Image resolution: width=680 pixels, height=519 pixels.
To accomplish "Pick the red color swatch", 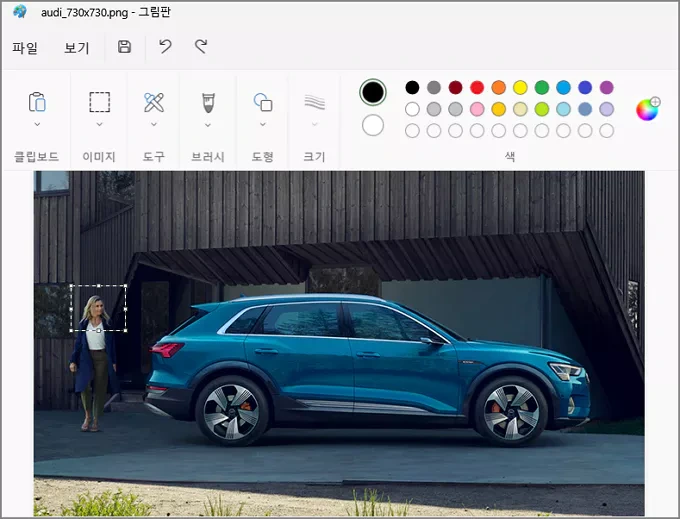I will coord(477,88).
